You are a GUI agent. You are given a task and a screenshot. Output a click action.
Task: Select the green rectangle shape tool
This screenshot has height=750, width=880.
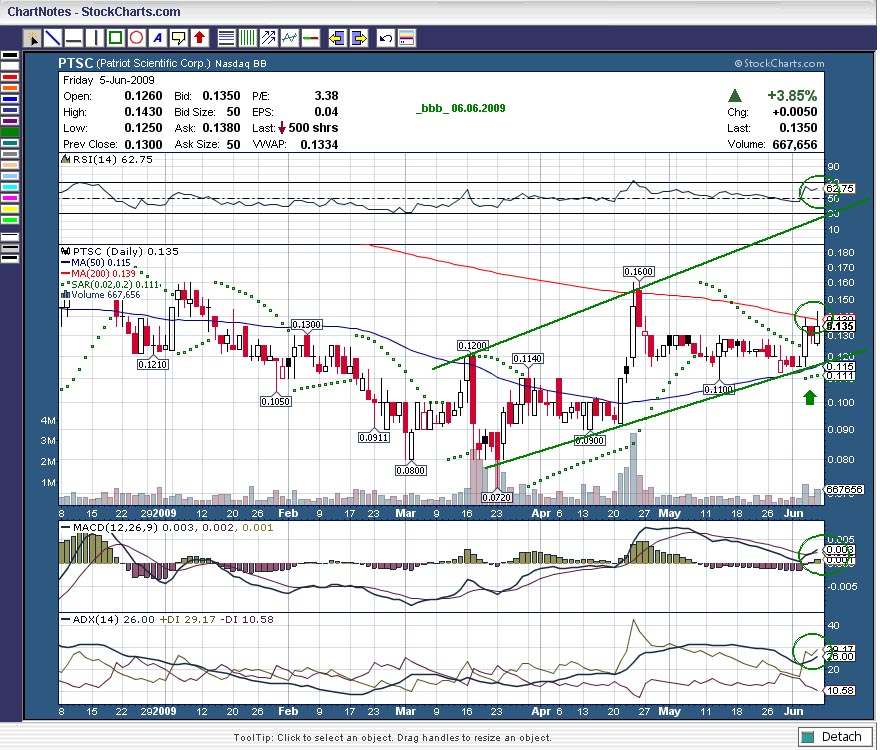[x=116, y=38]
